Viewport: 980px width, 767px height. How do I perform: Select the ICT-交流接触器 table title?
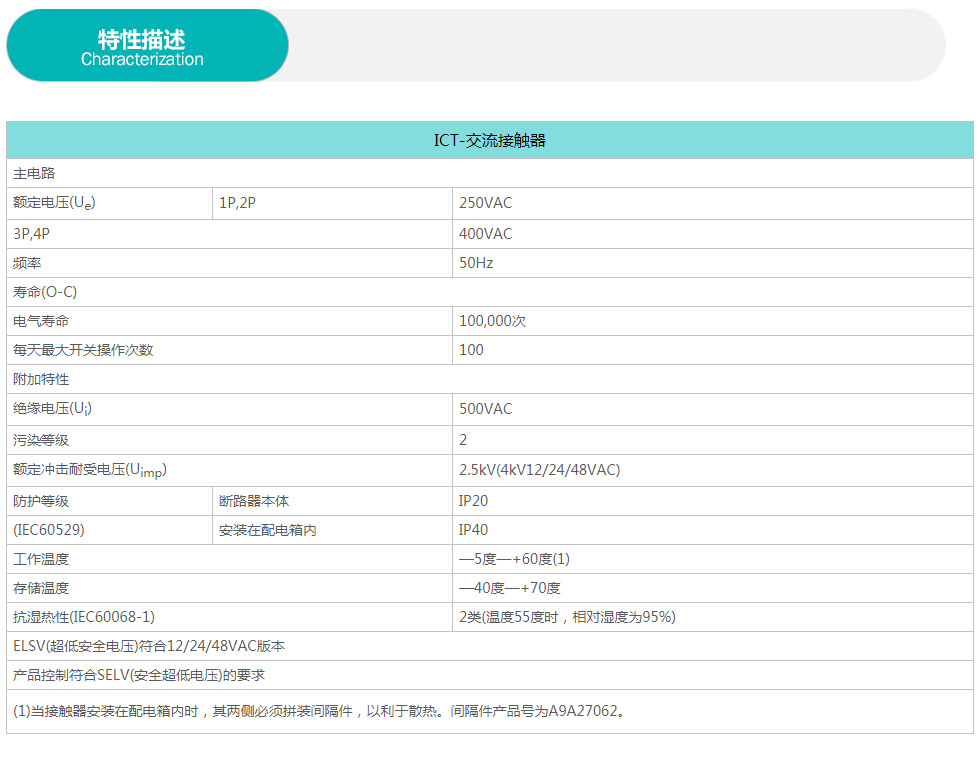coord(489,140)
